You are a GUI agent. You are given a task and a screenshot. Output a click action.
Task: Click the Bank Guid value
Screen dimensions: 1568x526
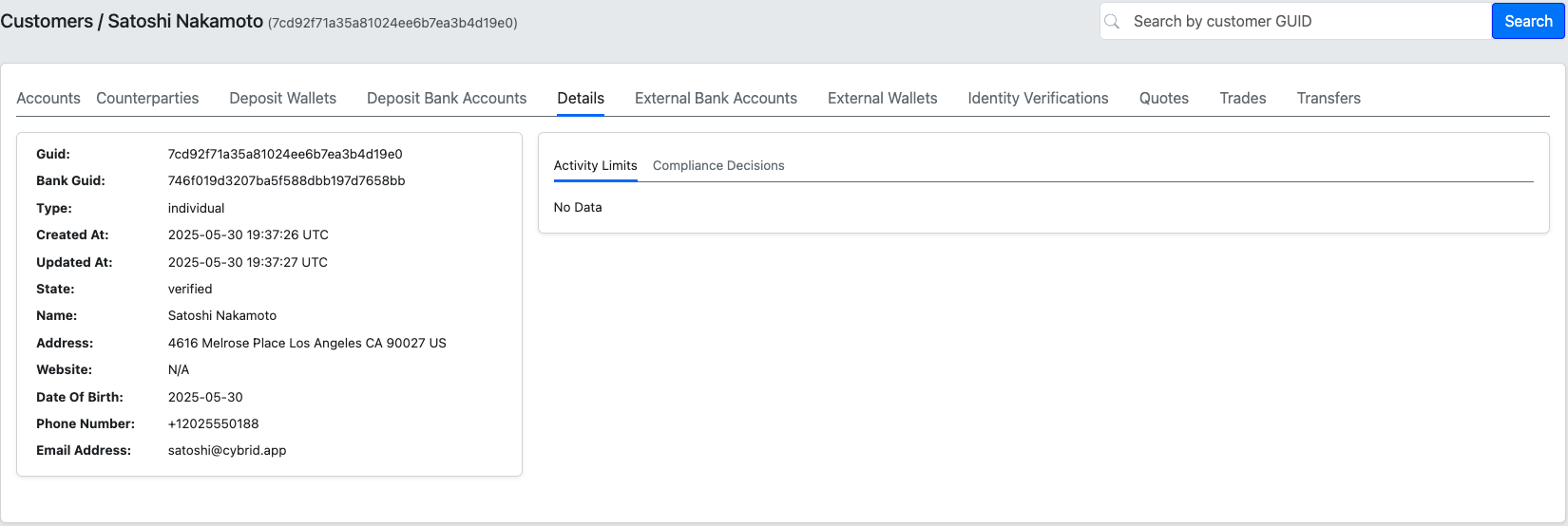point(286,180)
